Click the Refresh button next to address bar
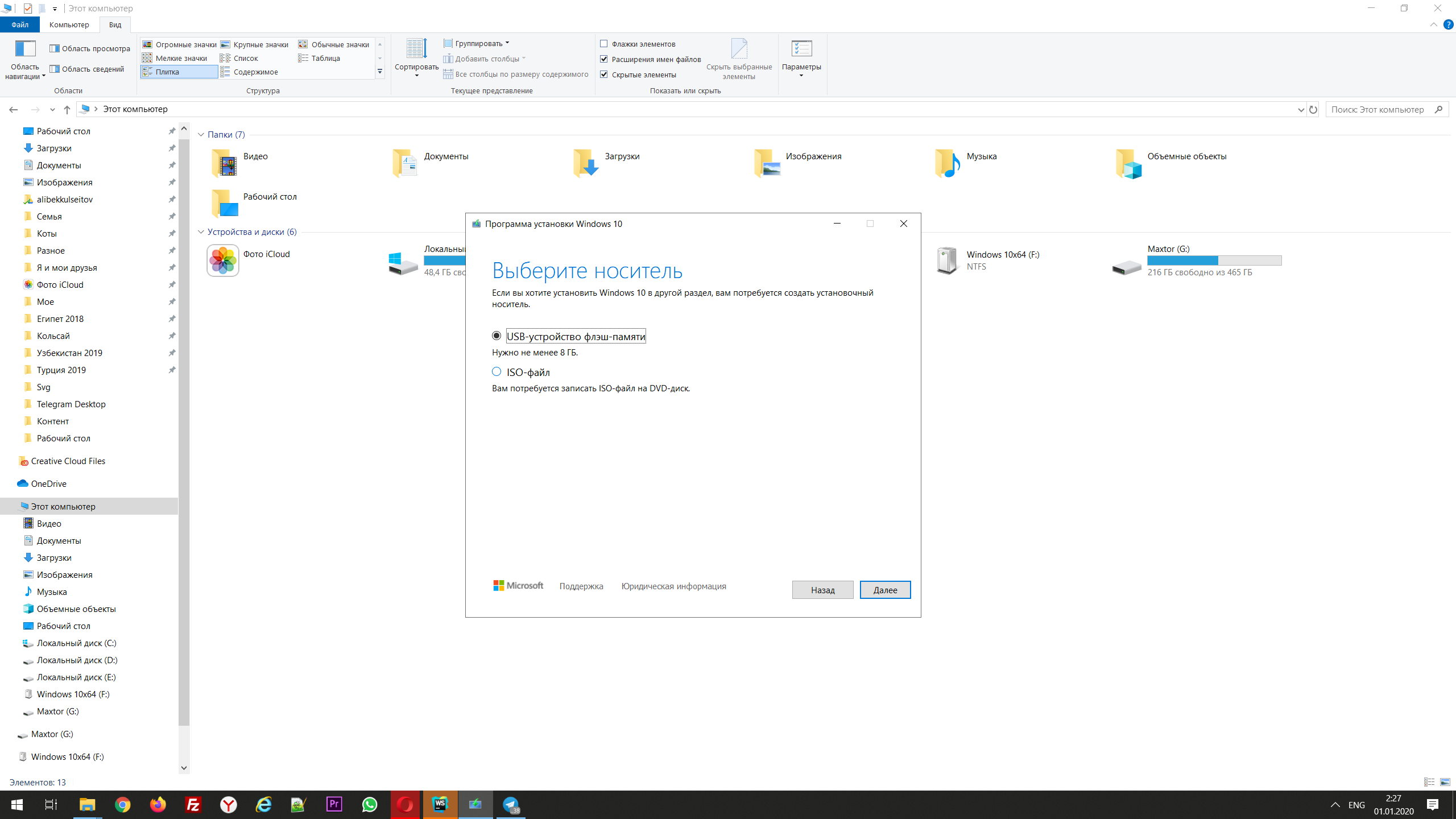This screenshot has height=819, width=1456. 1313,109
